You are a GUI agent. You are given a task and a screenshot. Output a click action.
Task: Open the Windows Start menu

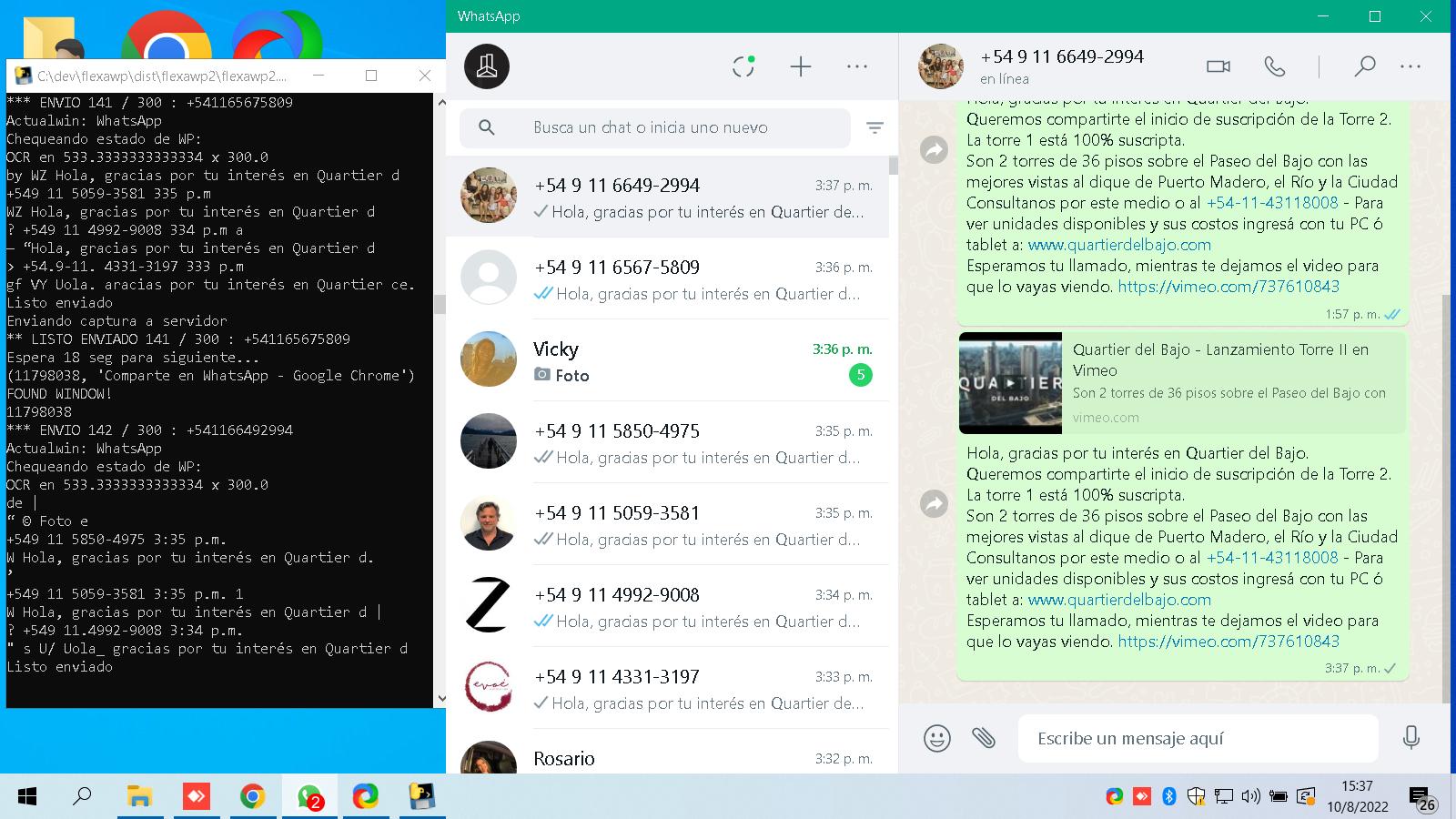click(x=27, y=797)
